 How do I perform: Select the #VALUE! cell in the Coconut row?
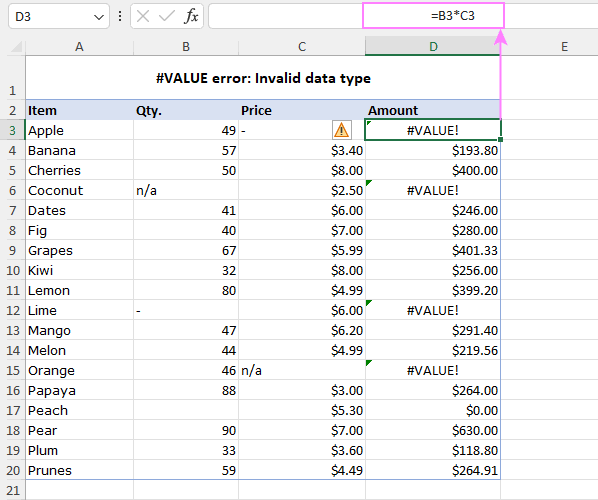(x=433, y=190)
